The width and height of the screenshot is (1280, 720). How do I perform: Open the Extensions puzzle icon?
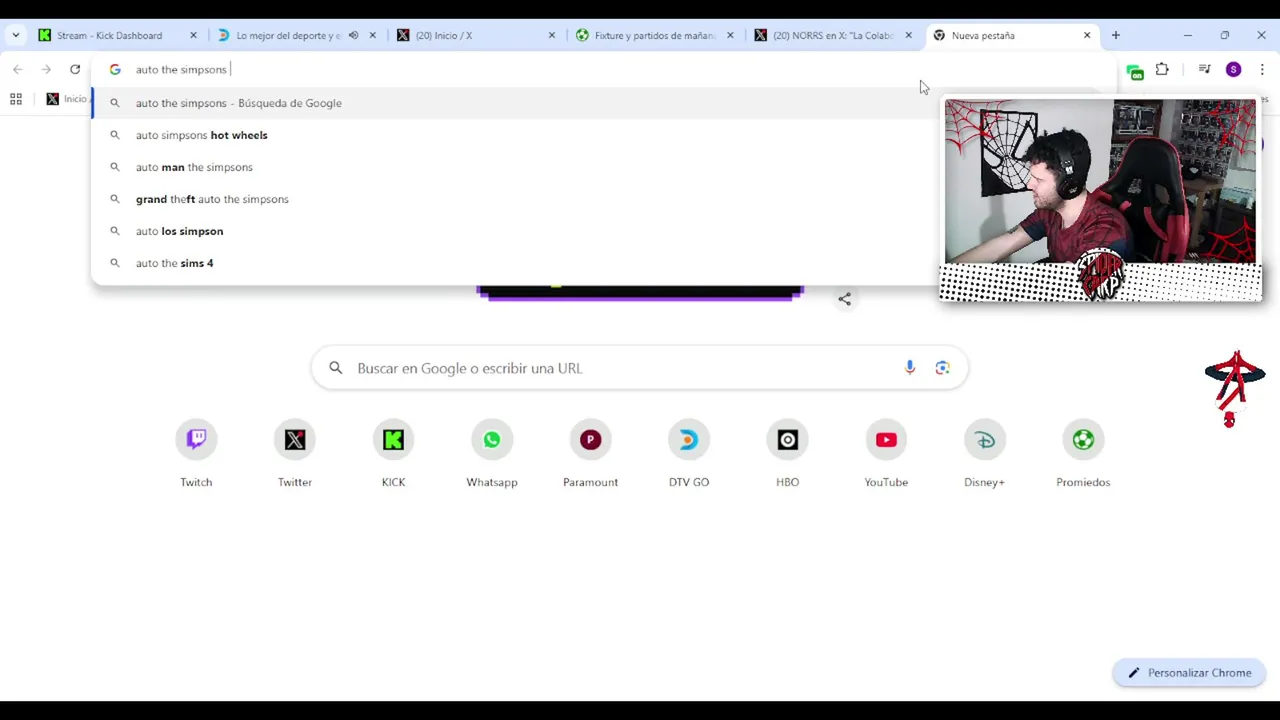tap(1162, 69)
